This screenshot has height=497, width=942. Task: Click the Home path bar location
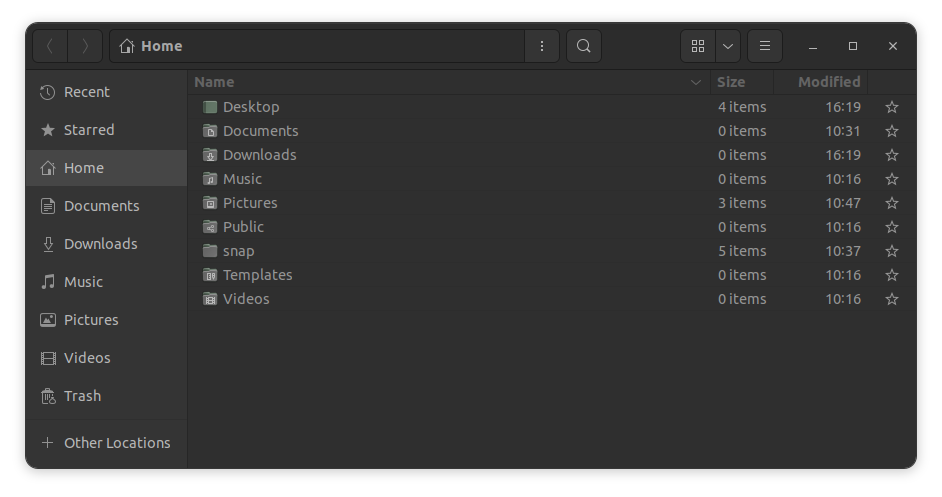pos(317,46)
